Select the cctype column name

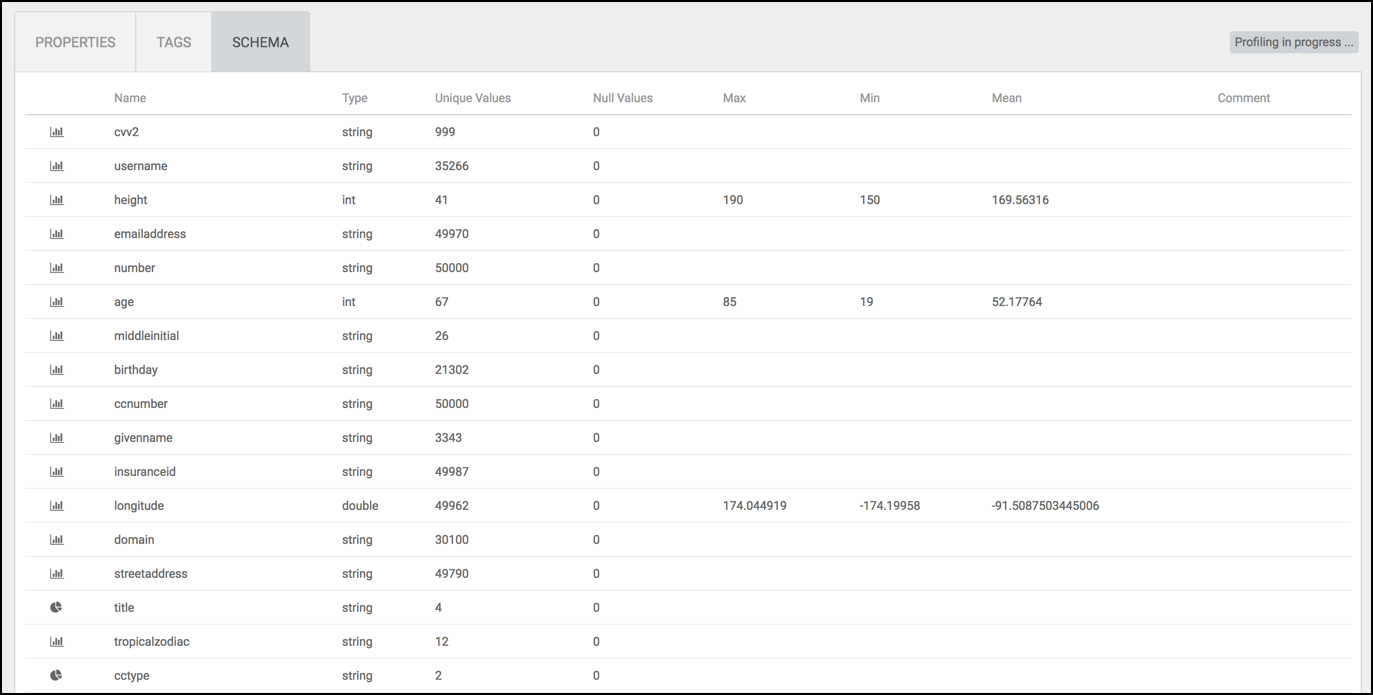point(132,676)
